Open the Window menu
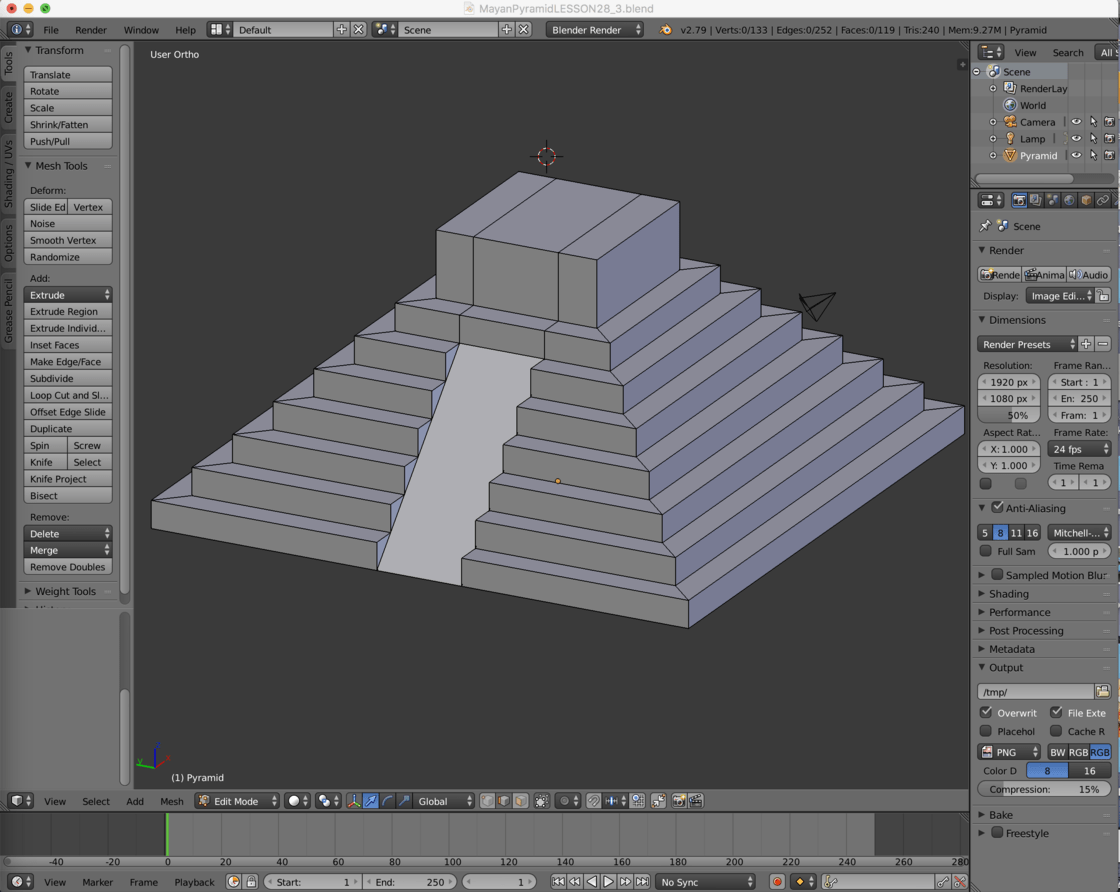This screenshot has width=1120, height=892. [141, 29]
